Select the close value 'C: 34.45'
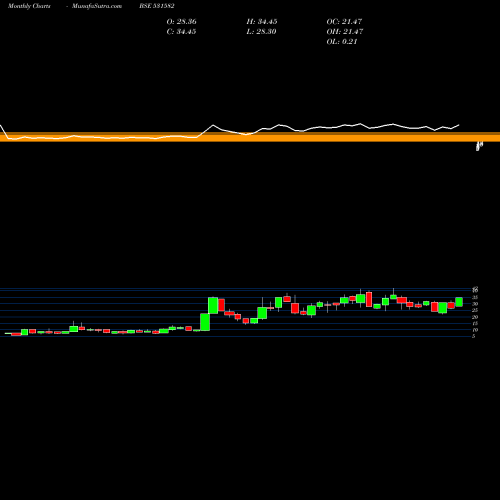Viewport: 500px width, 500px height. [181, 32]
